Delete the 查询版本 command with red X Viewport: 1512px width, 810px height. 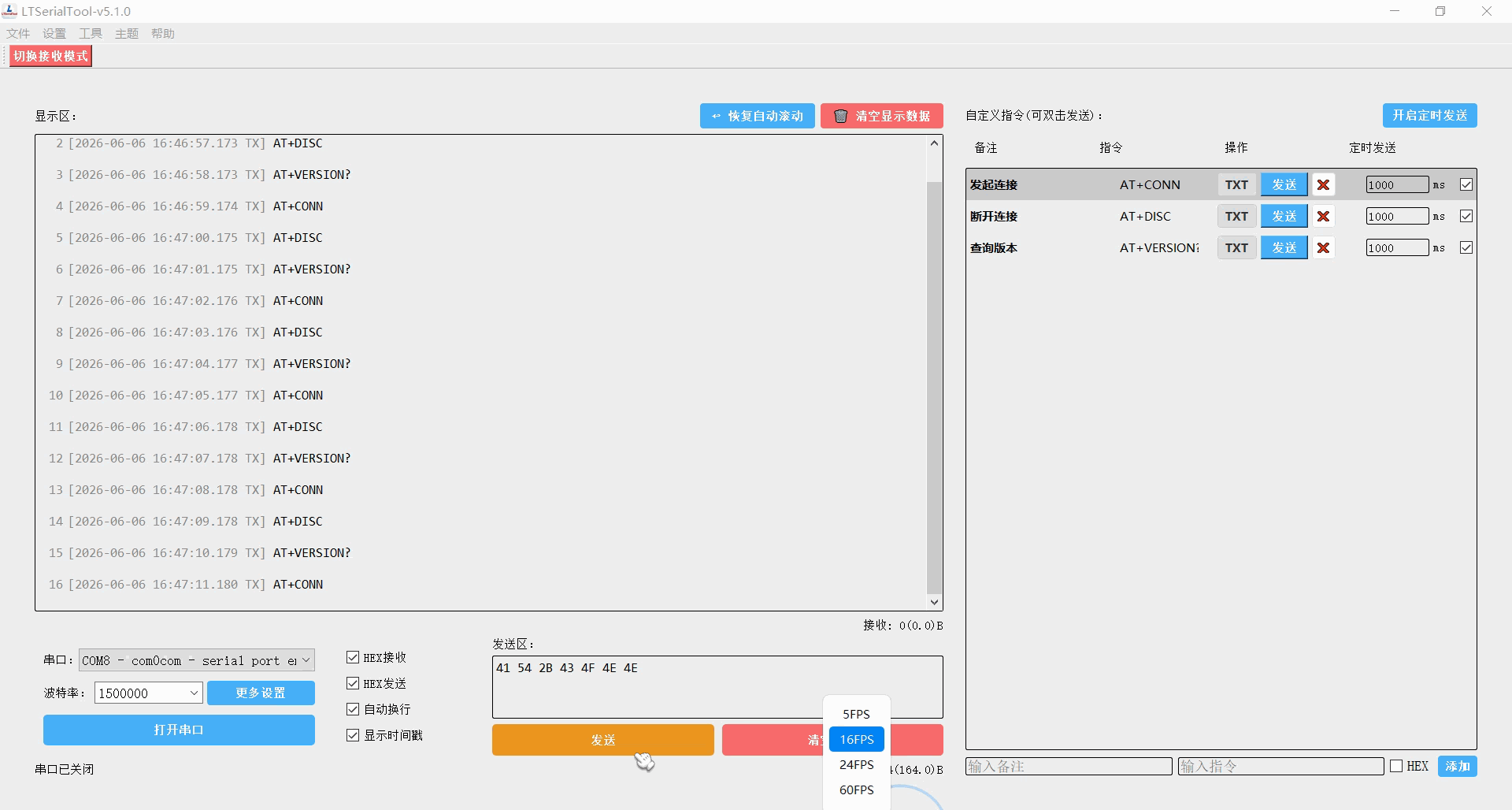tap(1323, 247)
